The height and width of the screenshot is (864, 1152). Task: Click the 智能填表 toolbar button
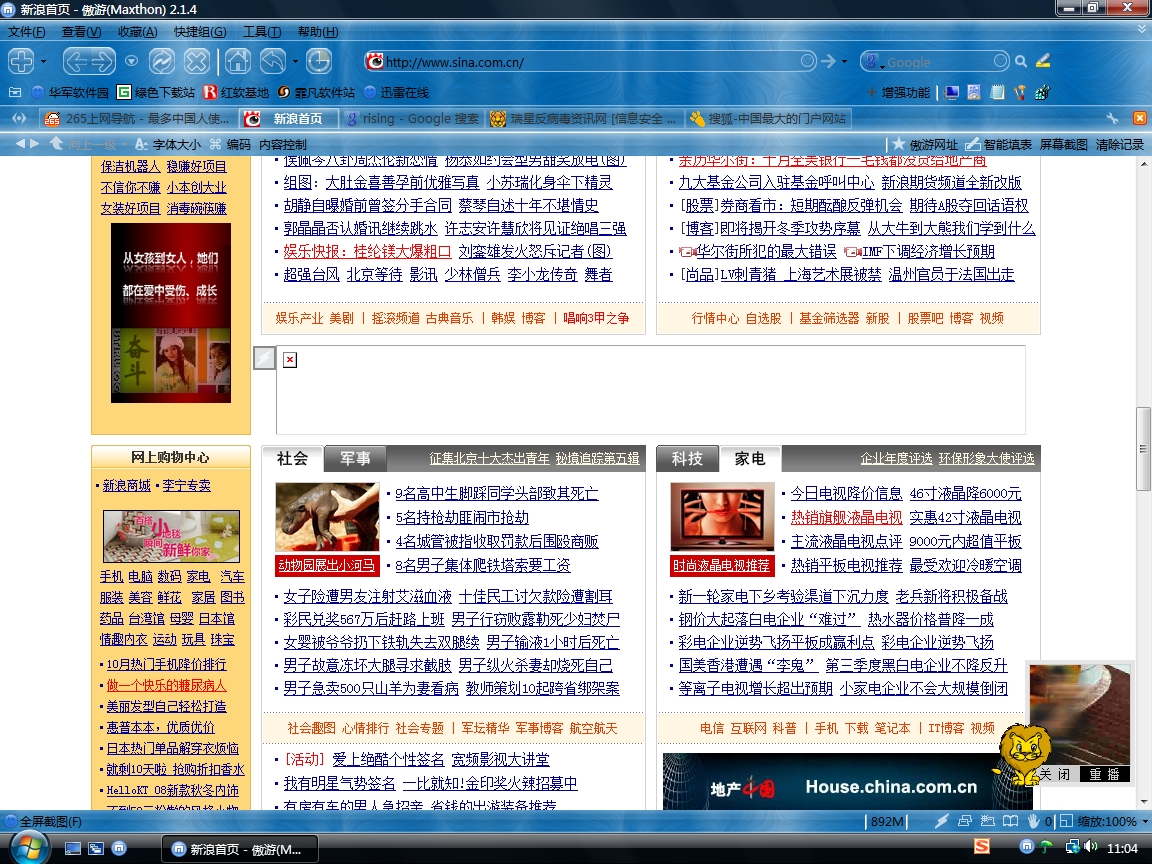point(998,145)
